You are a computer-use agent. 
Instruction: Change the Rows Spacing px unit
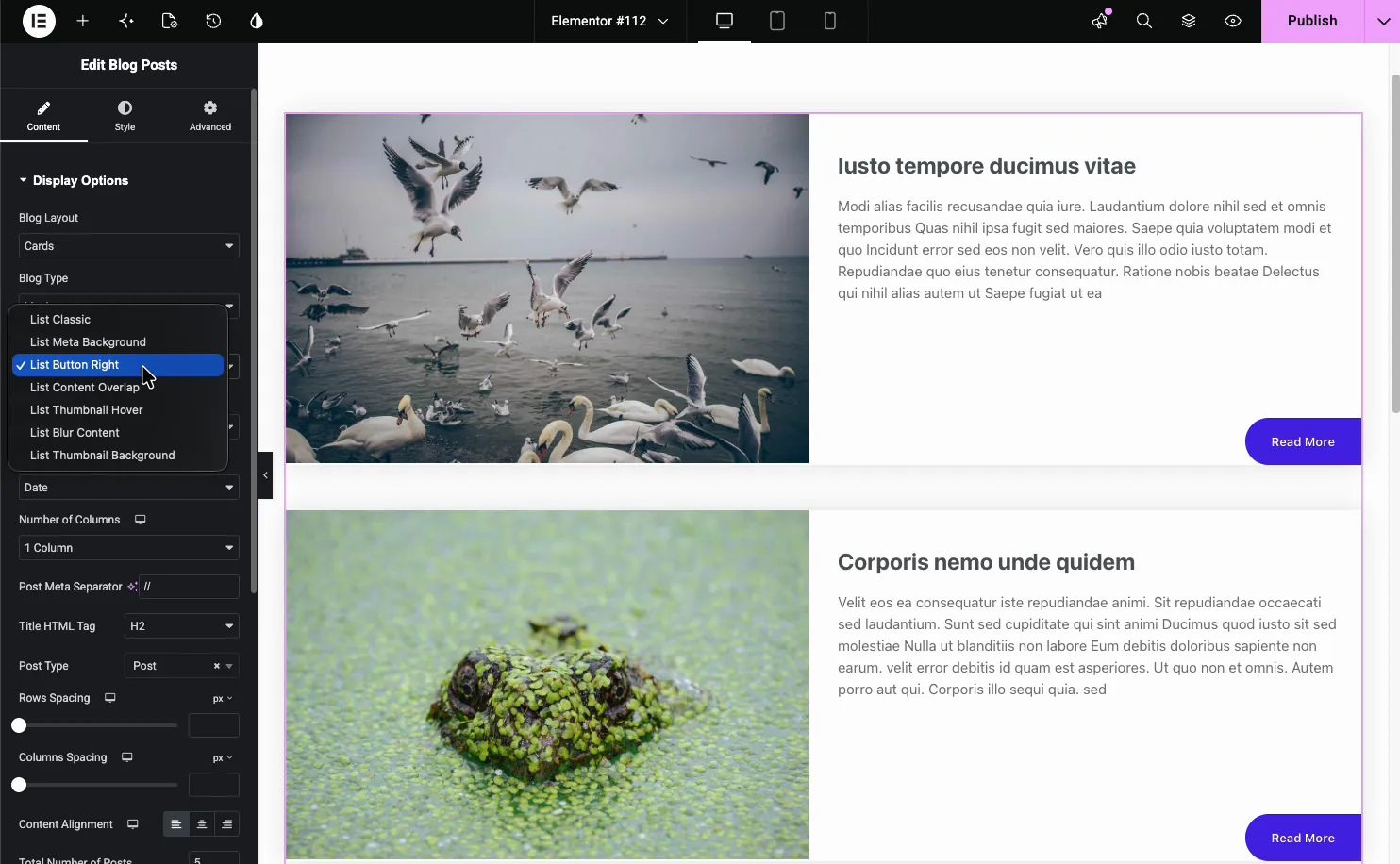pyautogui.click(x=223, y=699)
